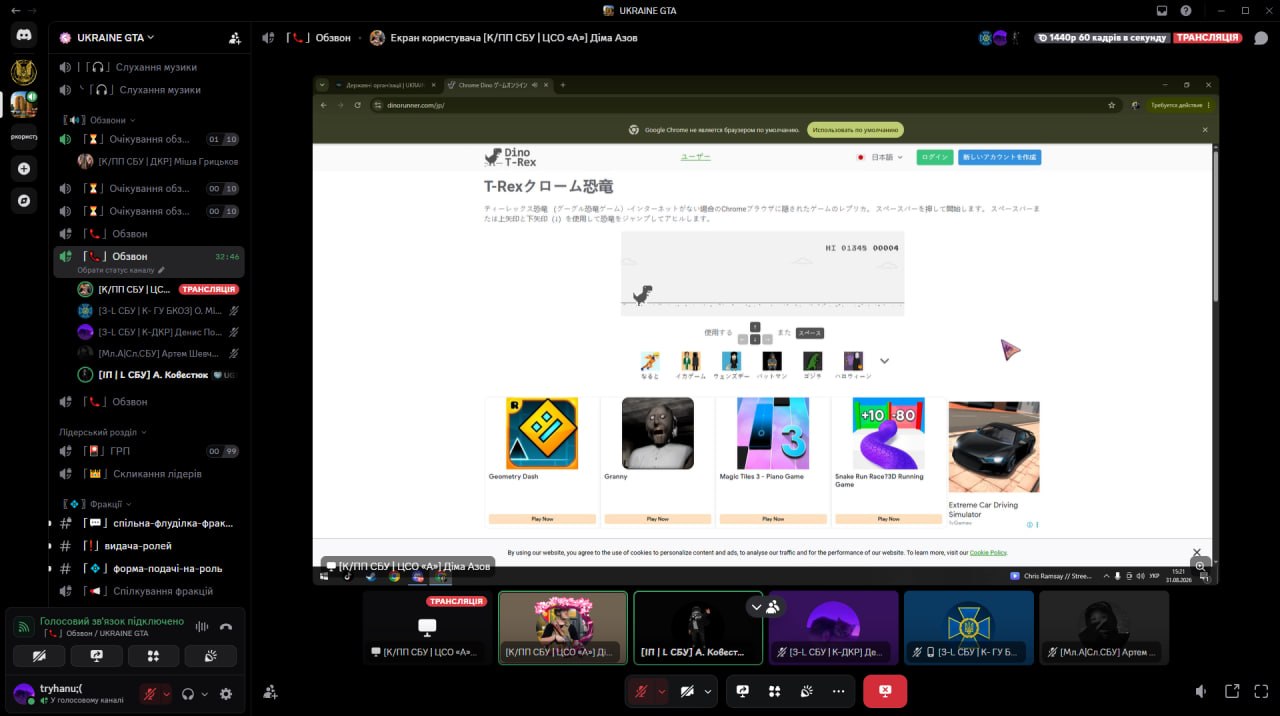Open видача-ролей text channel
Screen dimensions: 1280x716
tap(149, 546)
